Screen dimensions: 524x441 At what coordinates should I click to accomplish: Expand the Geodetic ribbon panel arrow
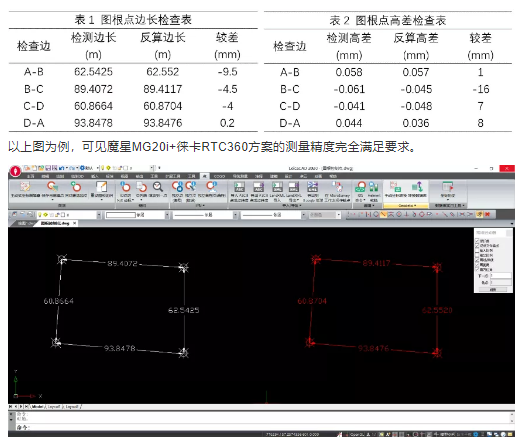[x=415, y=205]
